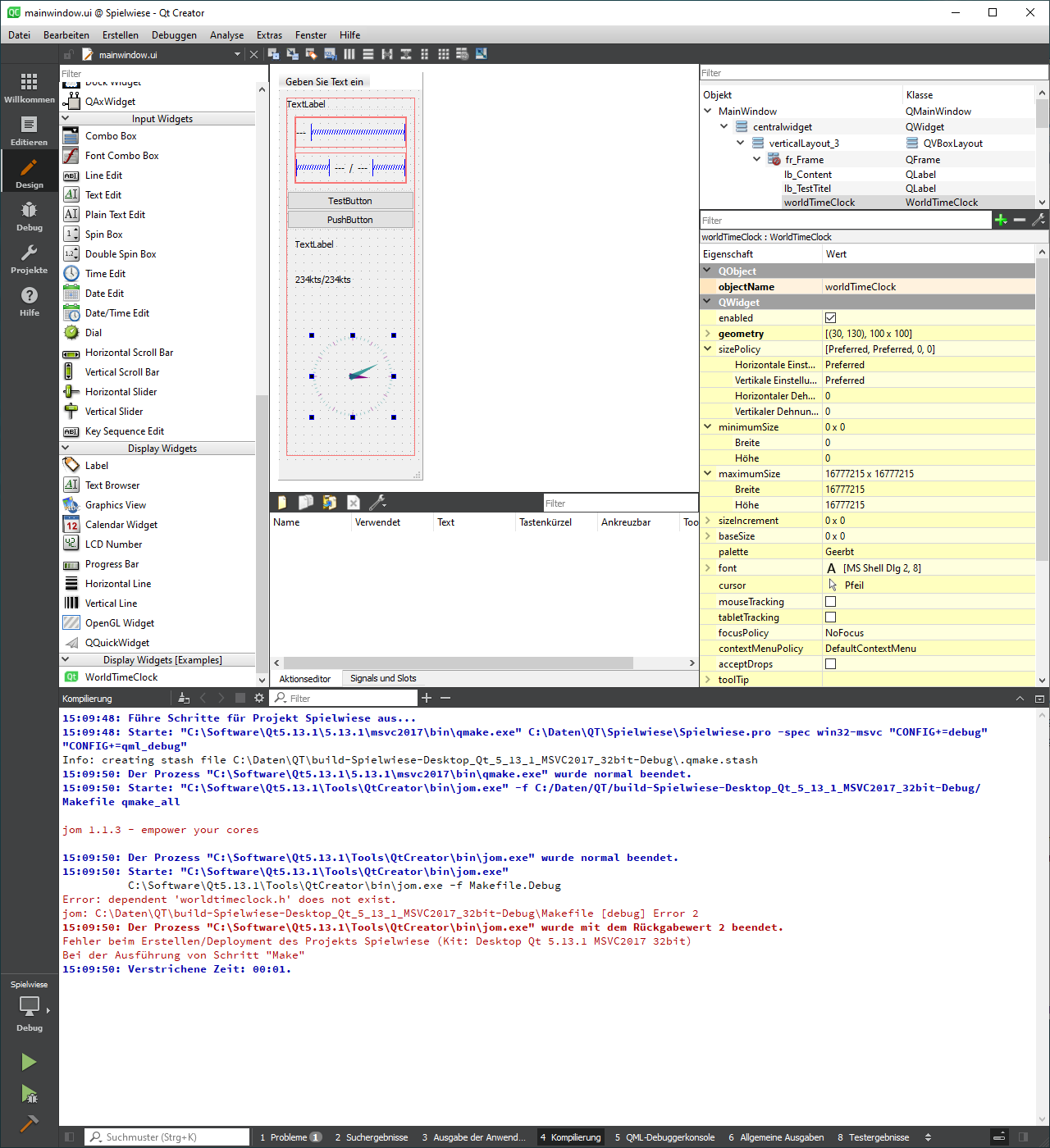The height and width of the screenshot is (1148, 1050).
Task: Open the Analyse menu
Action: click(226, 35)
